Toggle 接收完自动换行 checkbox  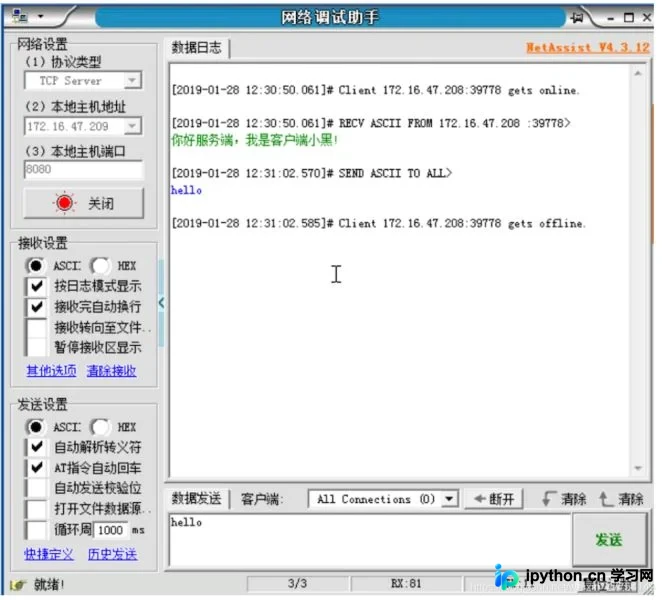point(37,307)
